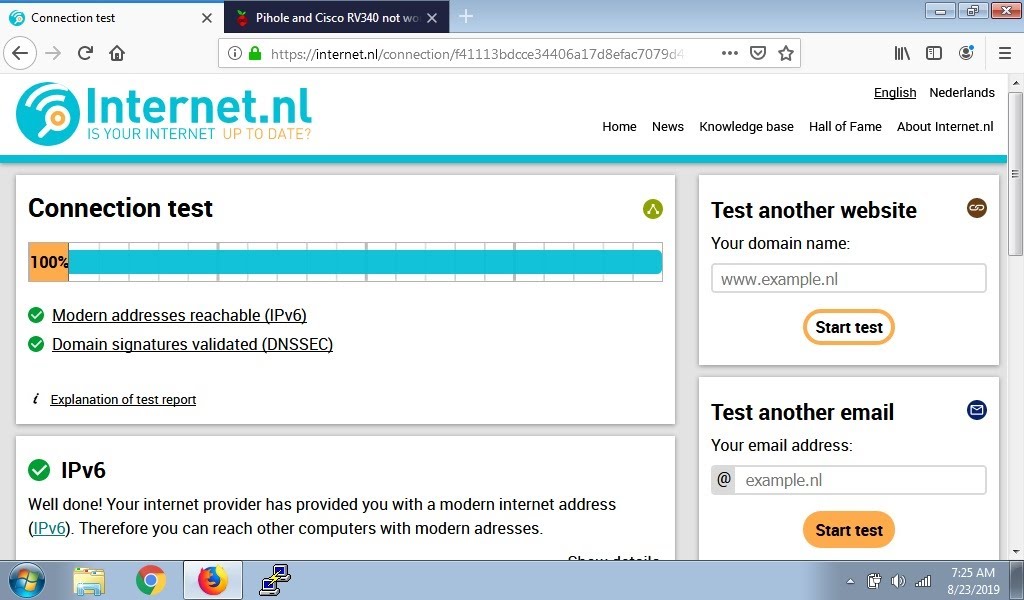Open Modern addresses reachable (IPv6) link
Viewport: 1024px width, 600px height.
click(x=179, y=315)
